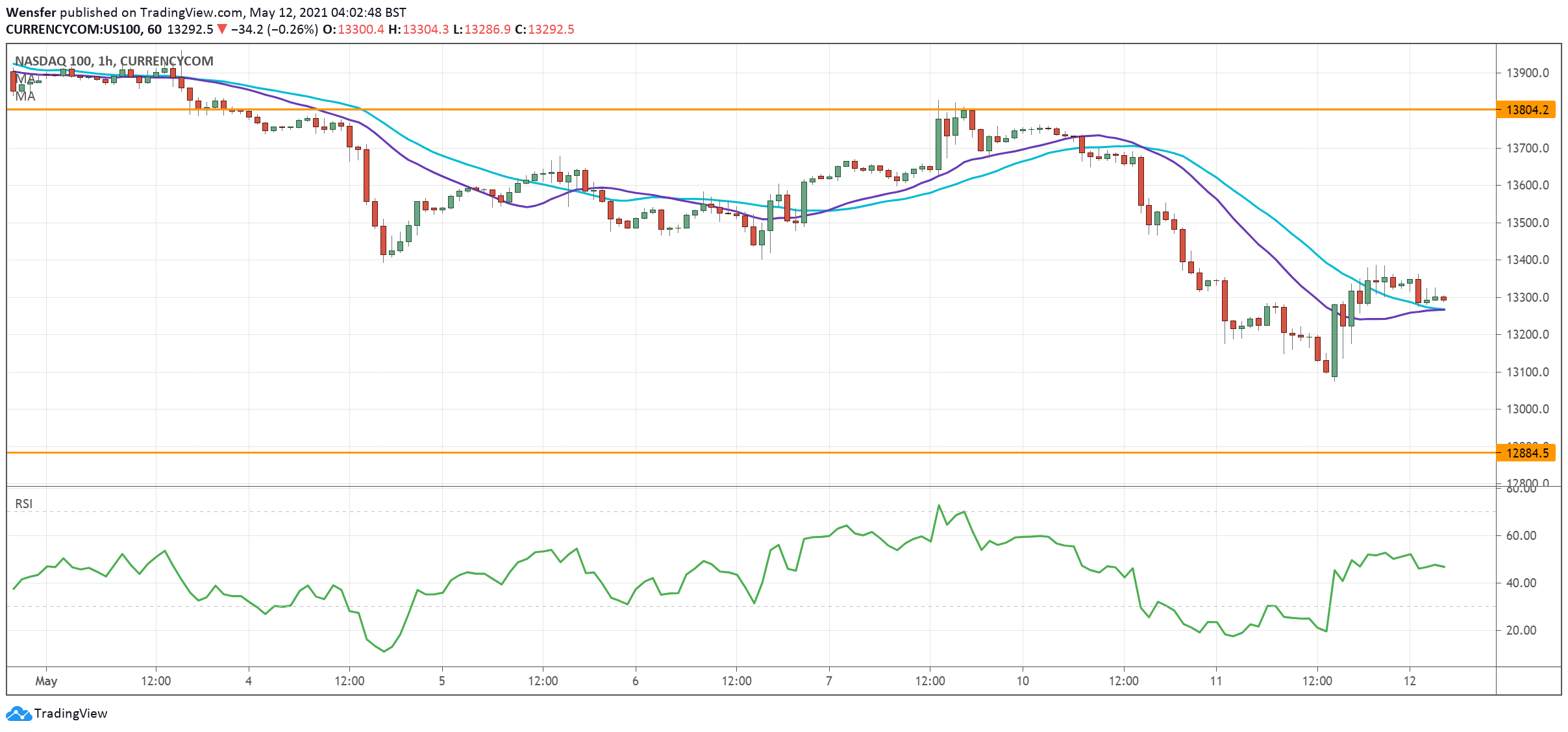Click the 13500.0 price axis label
This screenshot has width=1568, height=732.
[1527, 223]
